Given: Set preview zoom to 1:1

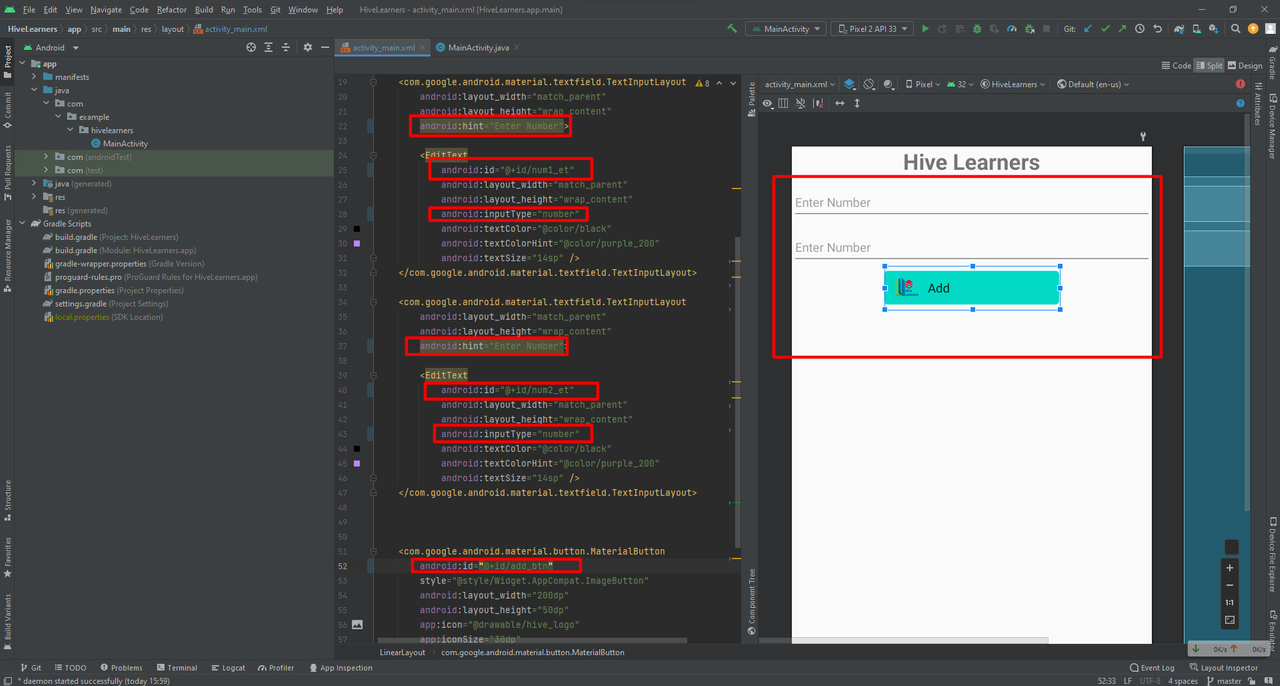Looking at the screenshot, I should tap(1230, 603).
